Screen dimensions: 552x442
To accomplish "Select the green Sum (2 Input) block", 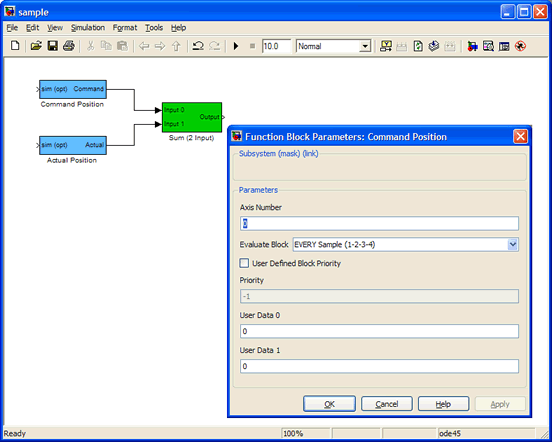I will (x=192, y=117).
